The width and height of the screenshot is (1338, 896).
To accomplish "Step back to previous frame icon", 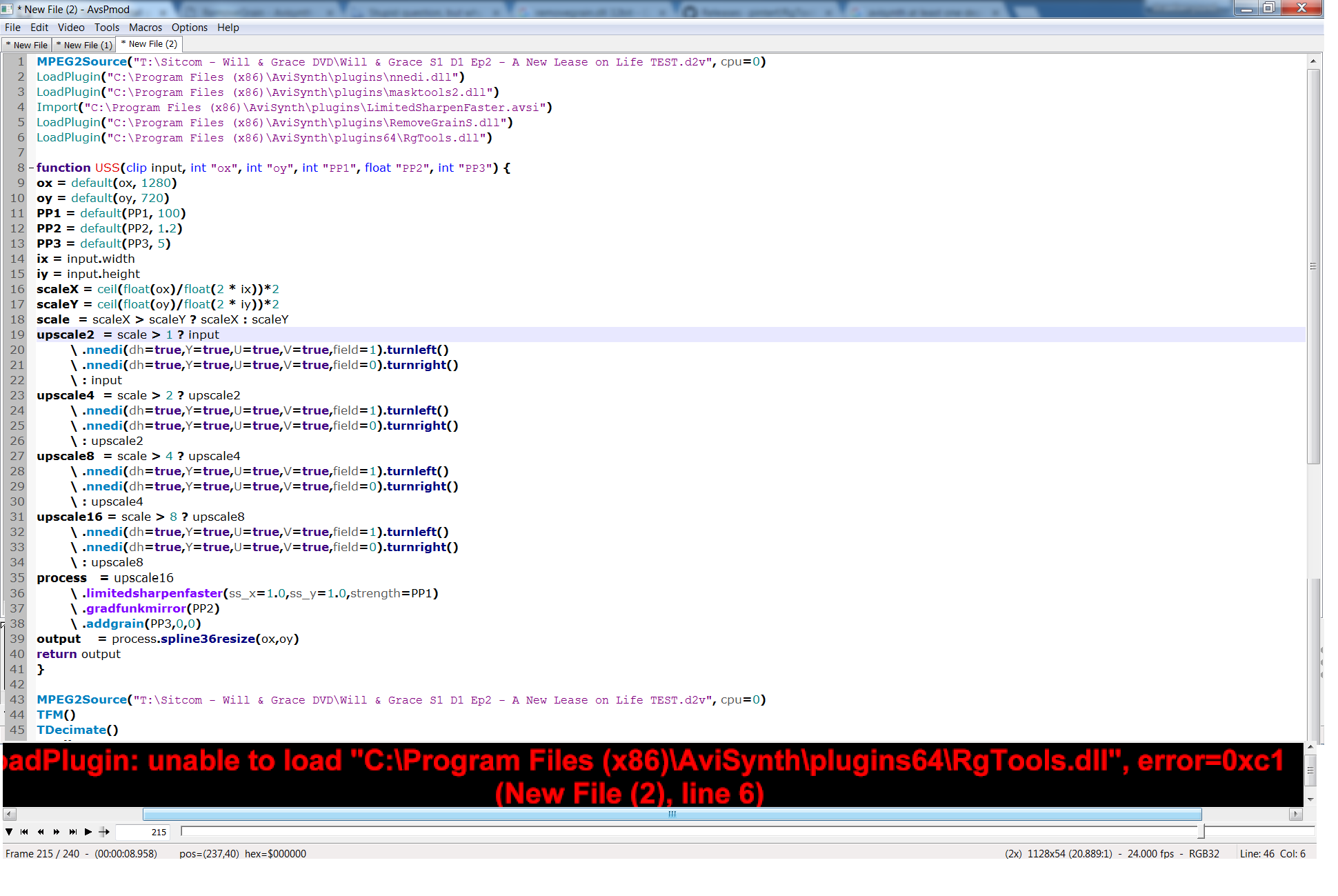I will (x=41, y=832).
